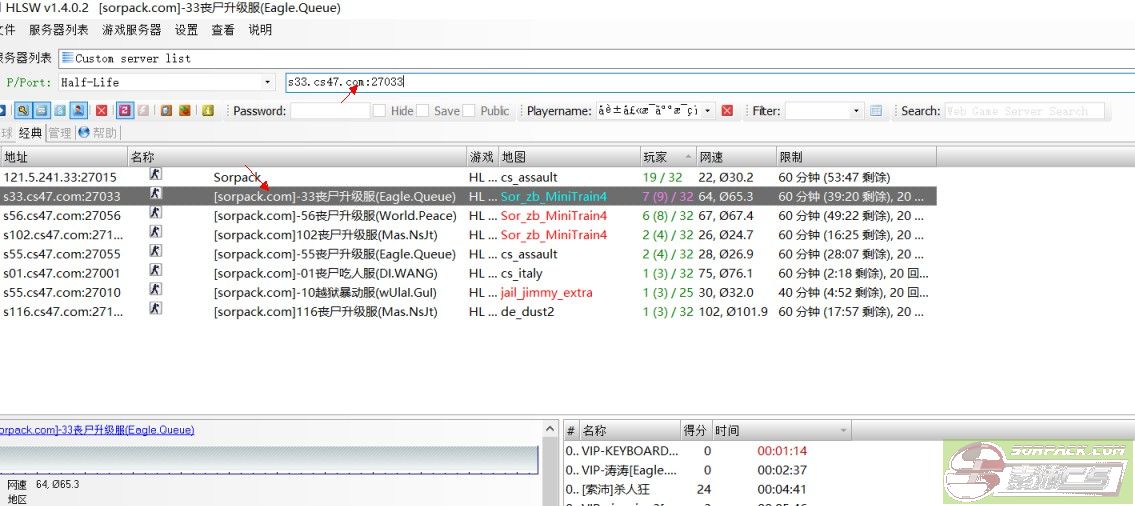Click game icon in the 55丧尸升级服 row
The width and height of the screenshot is (1135, 506).
click(x=155, y=251)
